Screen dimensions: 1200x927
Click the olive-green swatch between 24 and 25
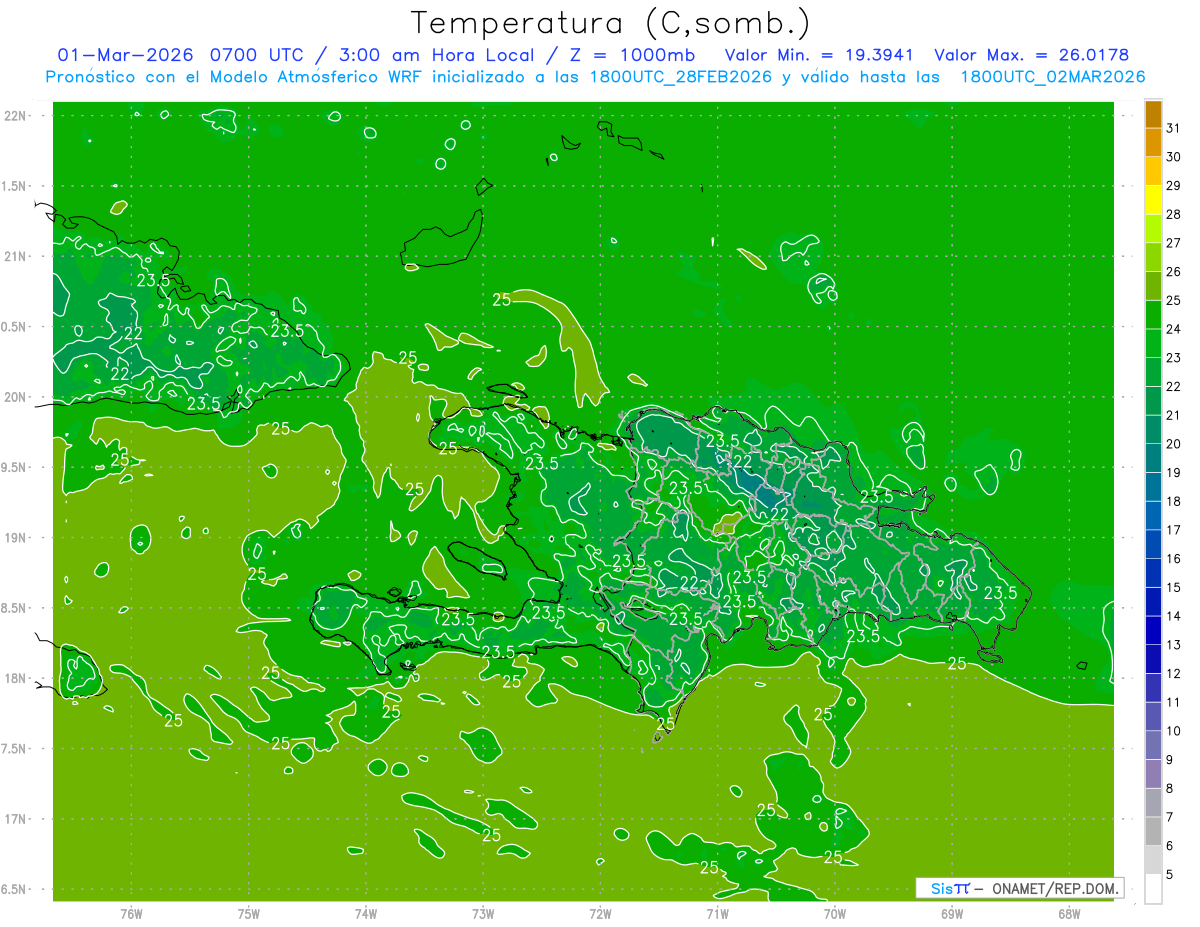click(x=1153, y=315)
